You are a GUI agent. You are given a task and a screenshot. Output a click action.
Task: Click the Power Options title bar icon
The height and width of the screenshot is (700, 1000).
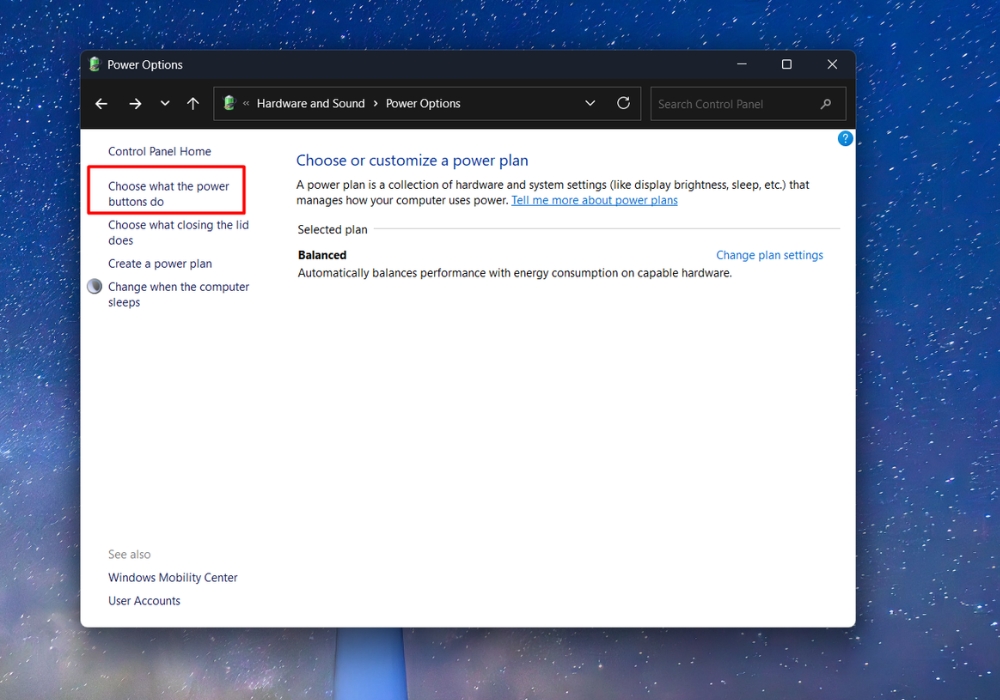(94, 64)
